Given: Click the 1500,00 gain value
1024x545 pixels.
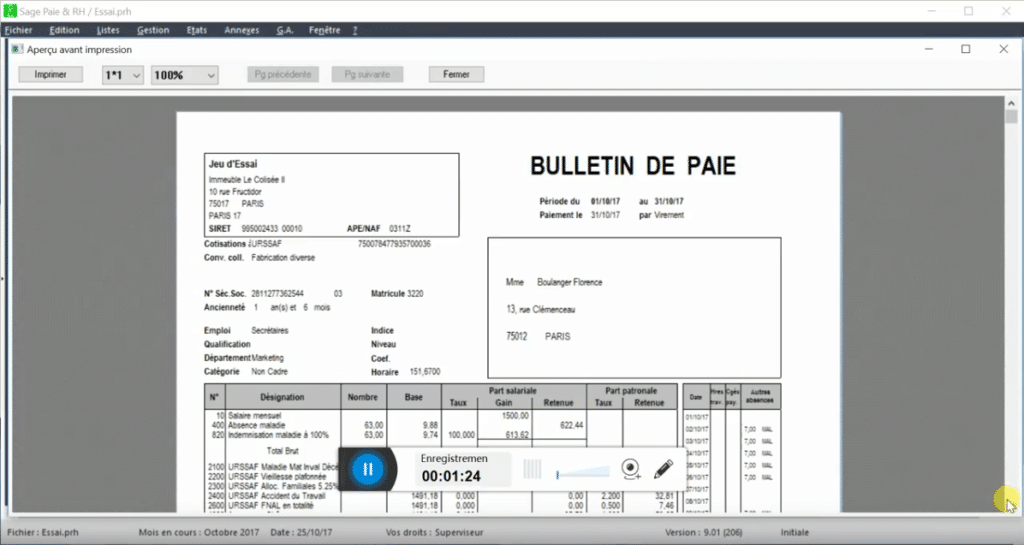Looking at the screenshot, I should [515, 415].
